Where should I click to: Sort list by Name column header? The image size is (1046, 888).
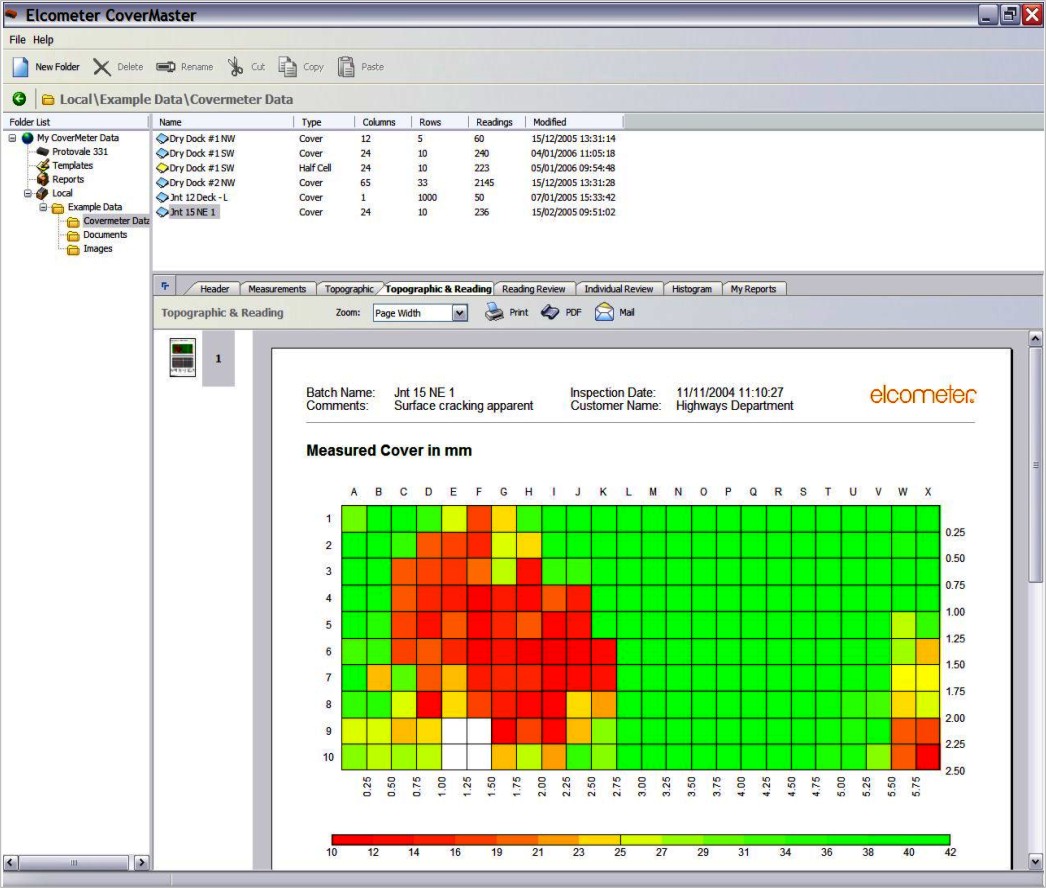point(222,122)
